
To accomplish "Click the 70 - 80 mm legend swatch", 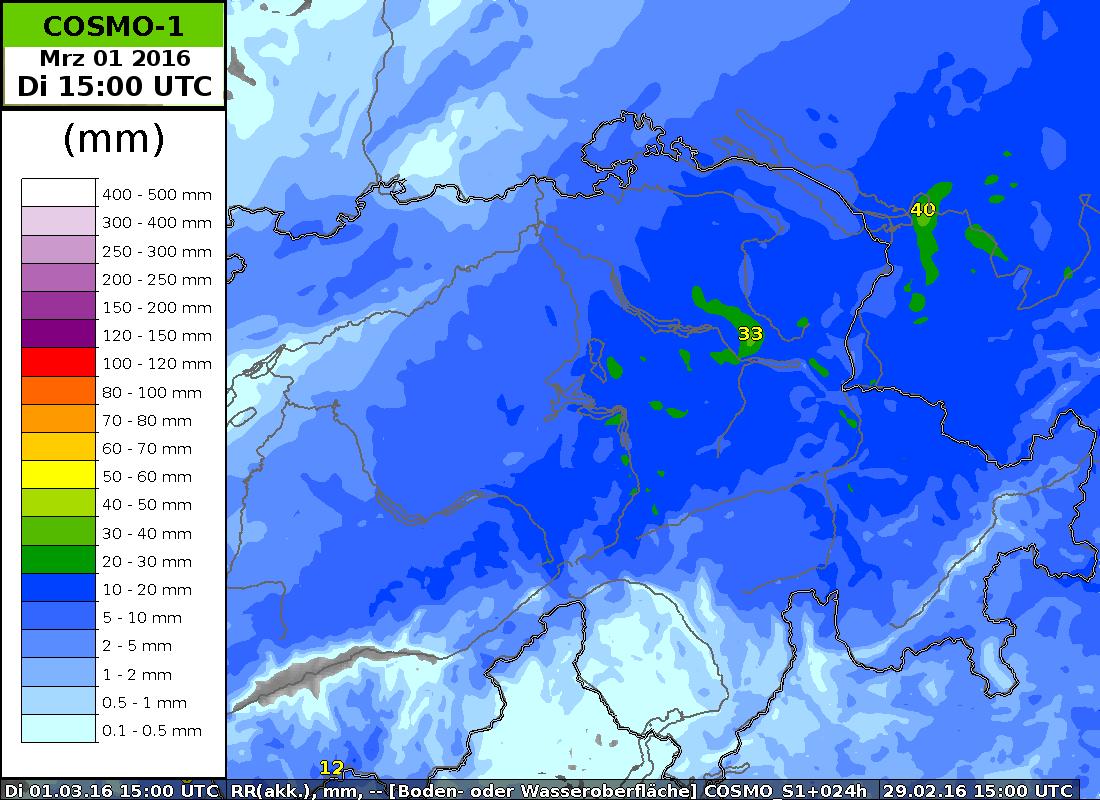I will [x=59, y=418].
